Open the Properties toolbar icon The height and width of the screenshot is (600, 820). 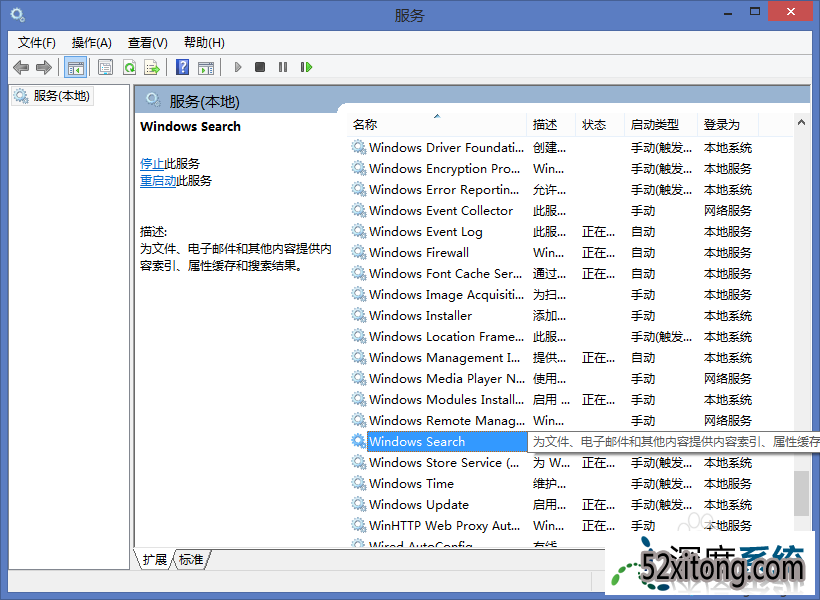pos(106,67)
